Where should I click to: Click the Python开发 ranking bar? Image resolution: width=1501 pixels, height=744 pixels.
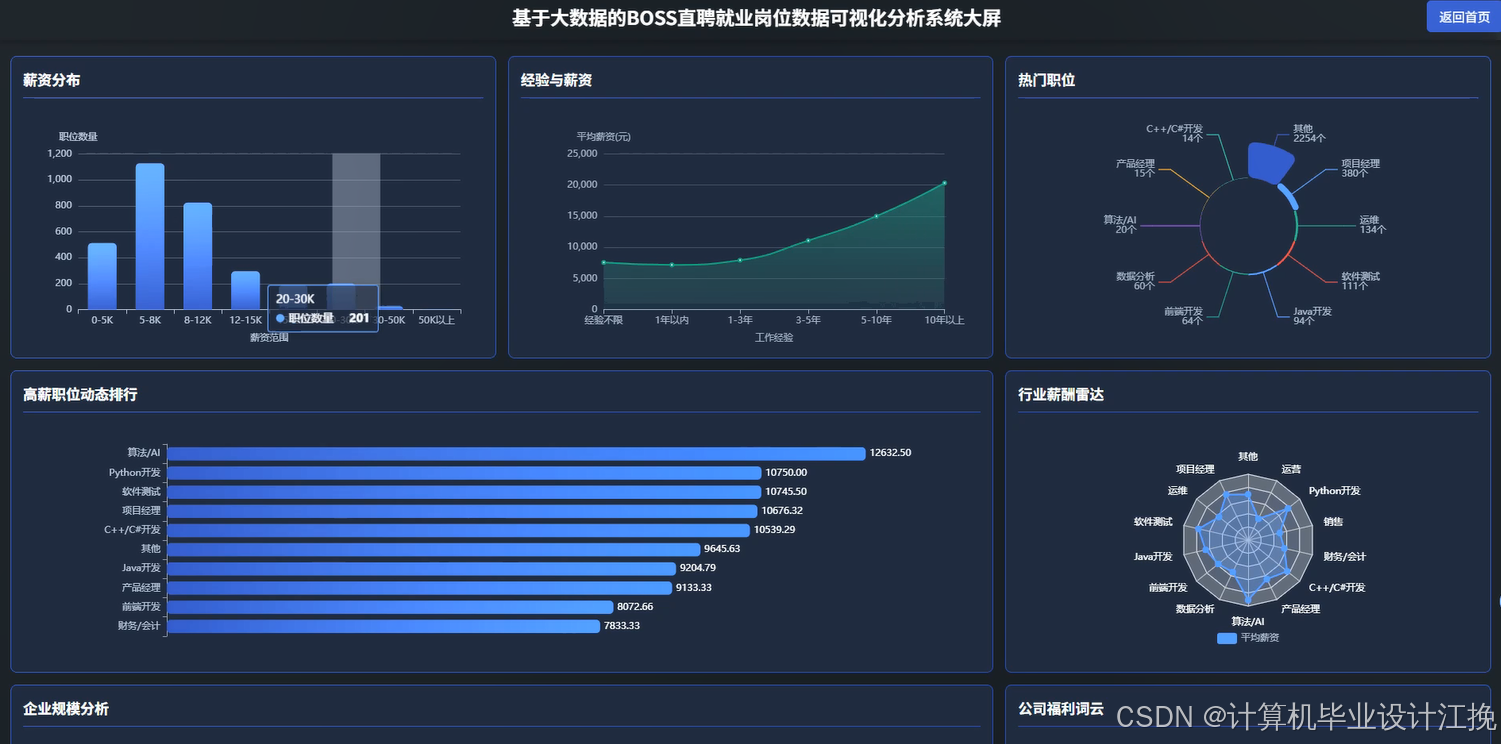coord(464,472)
